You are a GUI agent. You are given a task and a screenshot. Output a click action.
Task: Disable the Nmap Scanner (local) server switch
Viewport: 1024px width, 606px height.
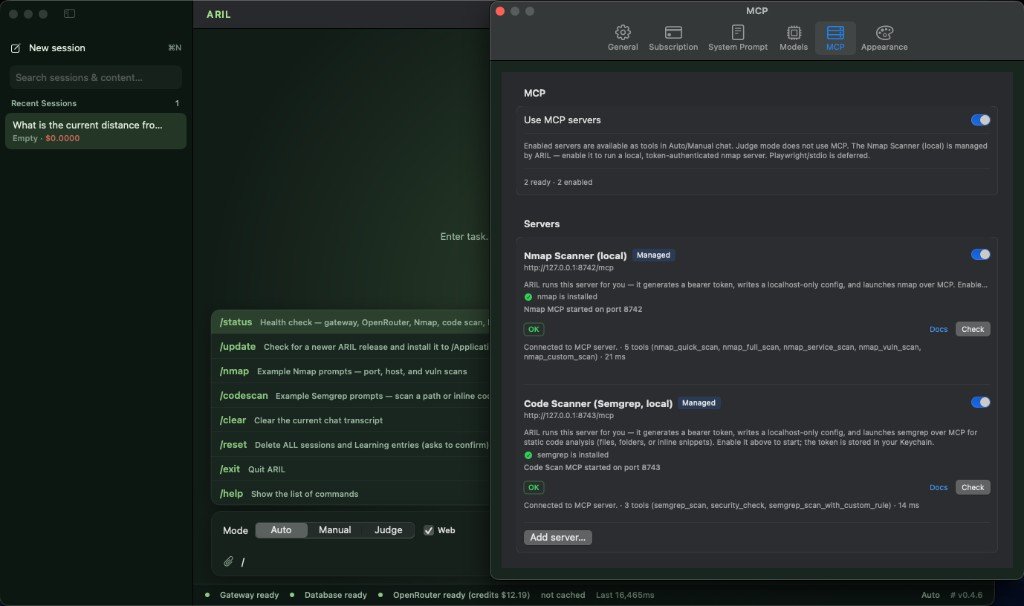(980, 254)
